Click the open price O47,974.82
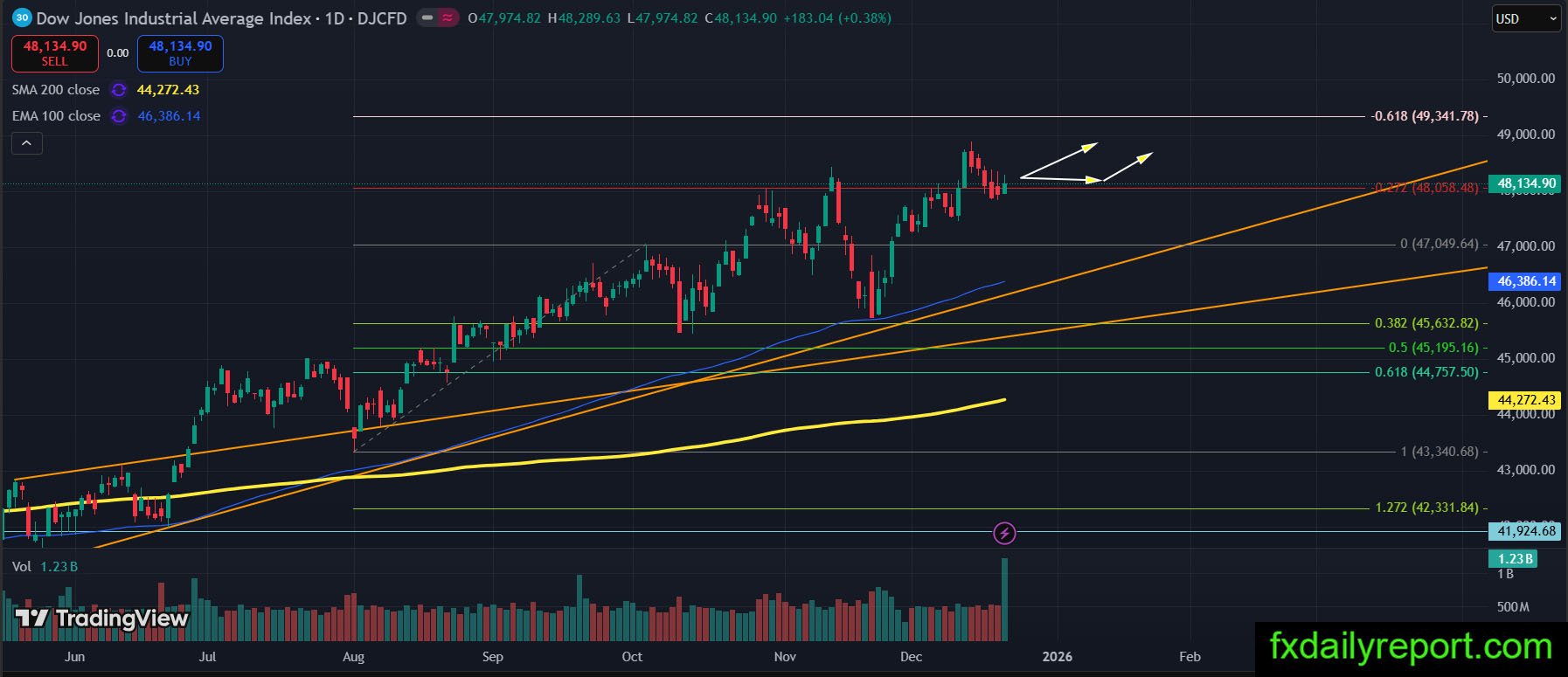Viewport: 1568px width, 677px height. click(504, 17)
